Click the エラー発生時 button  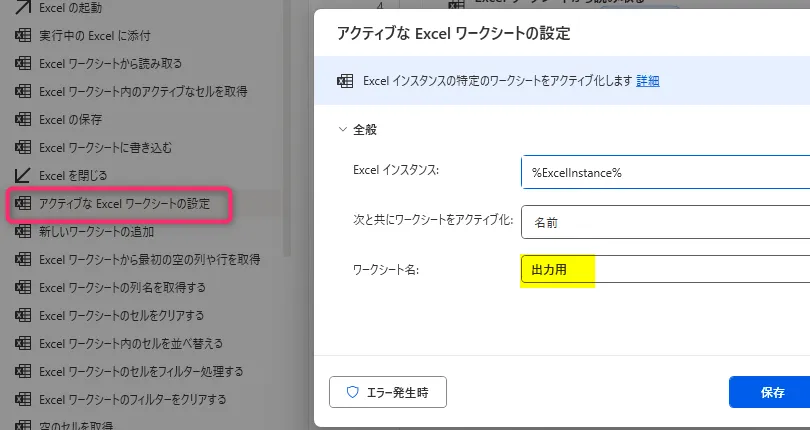pyautogui.click(x=388, y=392)
